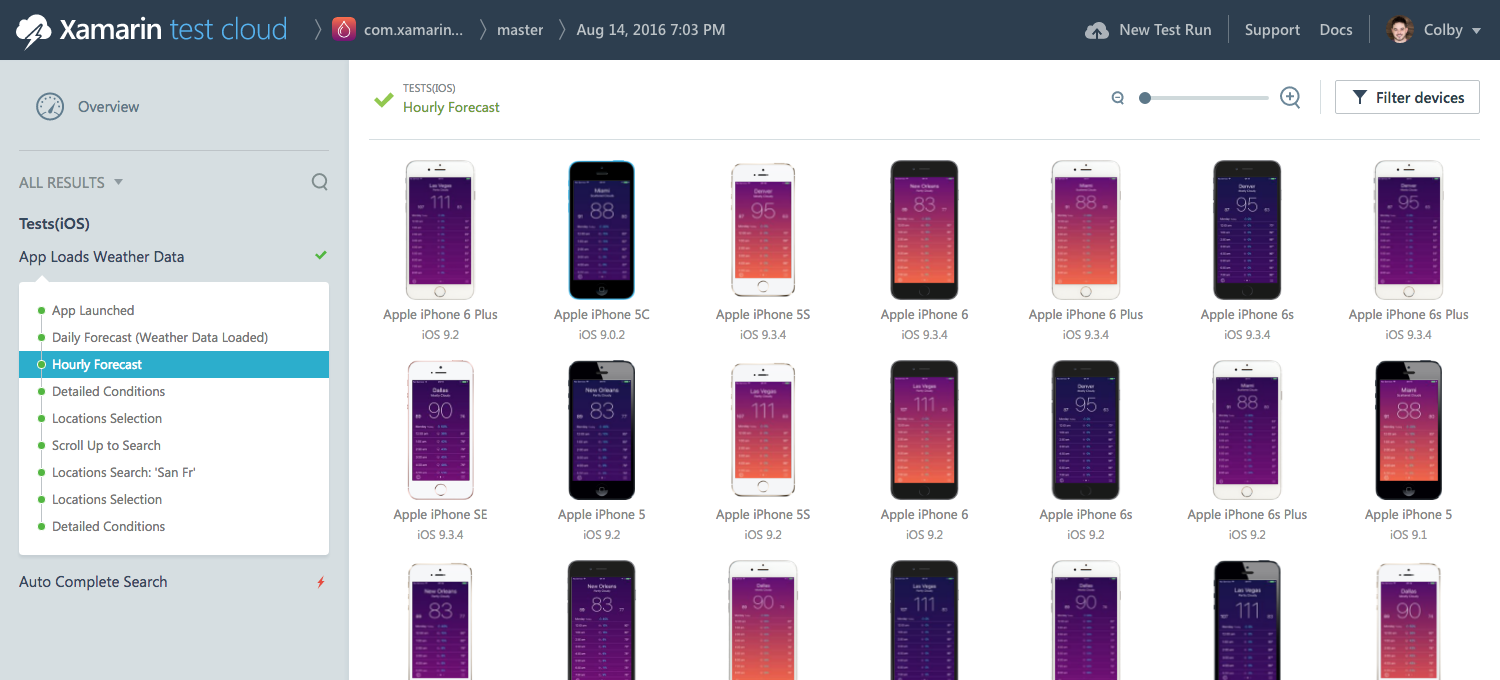Click Colby's profile avatar

click(1400, 30)
